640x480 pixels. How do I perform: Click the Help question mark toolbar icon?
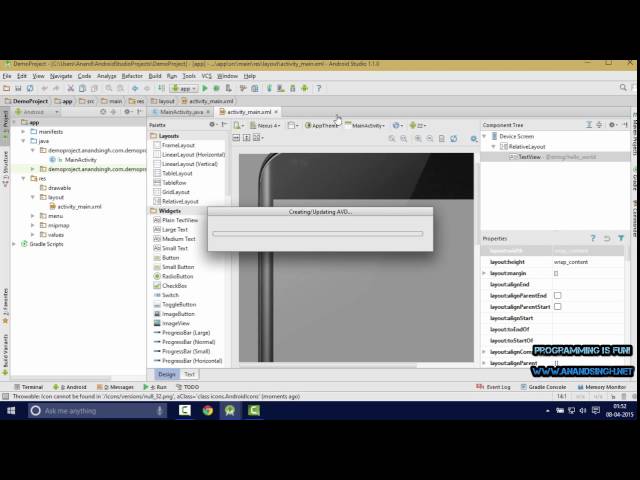[x=319, y=88]
